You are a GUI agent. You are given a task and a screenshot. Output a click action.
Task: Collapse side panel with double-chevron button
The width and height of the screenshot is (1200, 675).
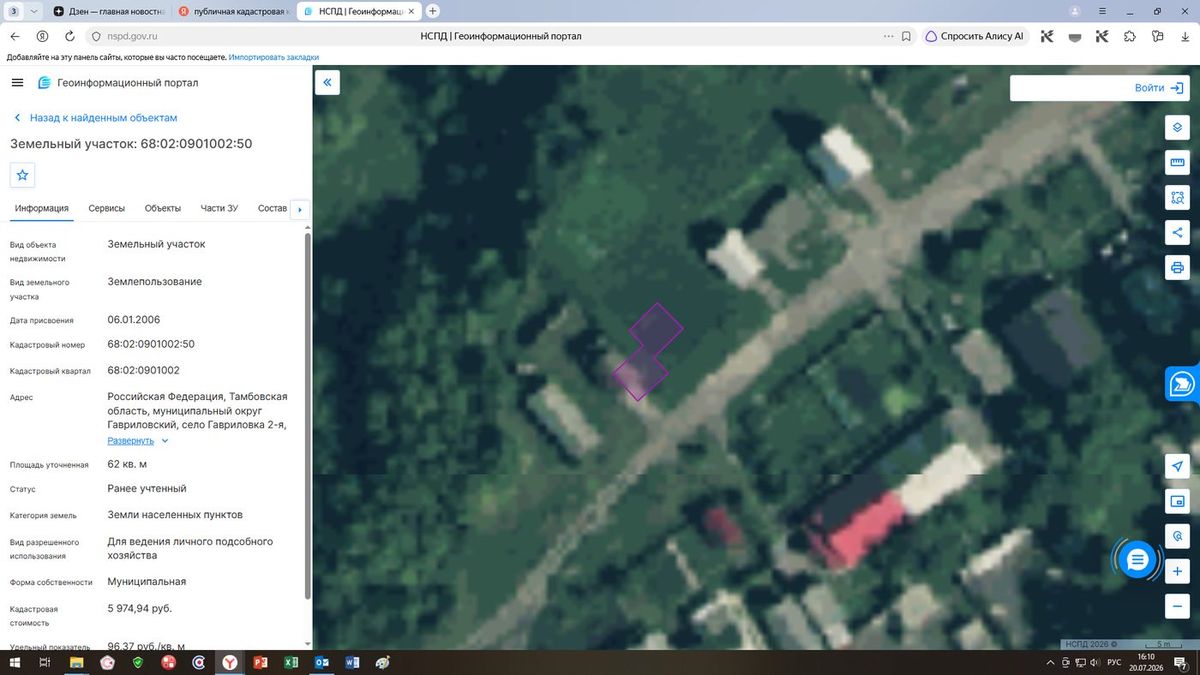(x=327, y=82)
